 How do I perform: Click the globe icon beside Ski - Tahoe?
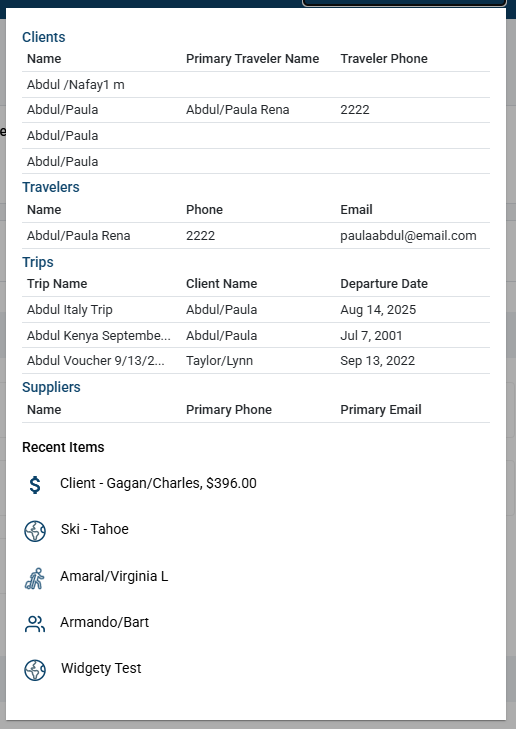pos(35,531)
